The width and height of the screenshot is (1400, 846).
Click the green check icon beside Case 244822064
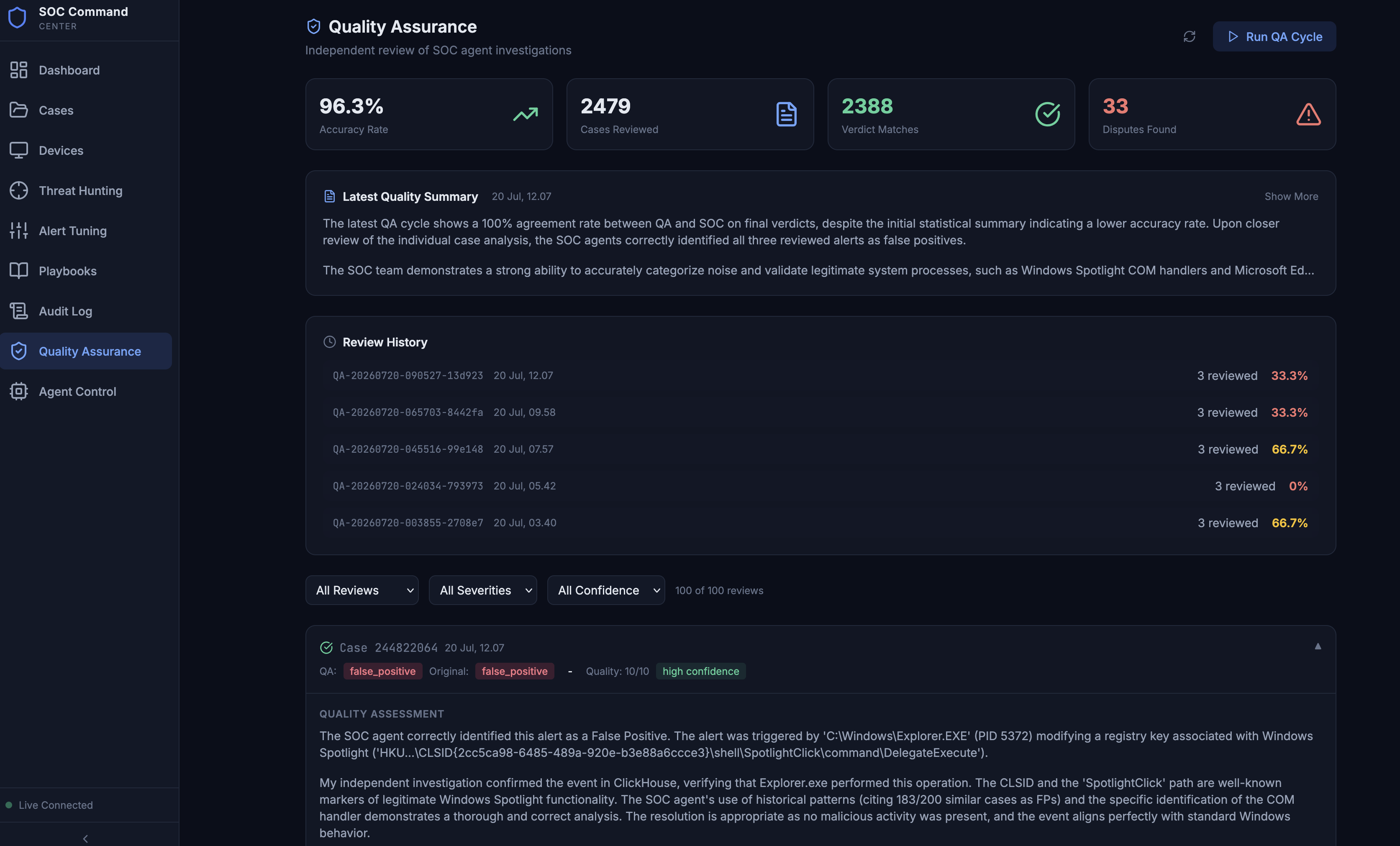326,647
